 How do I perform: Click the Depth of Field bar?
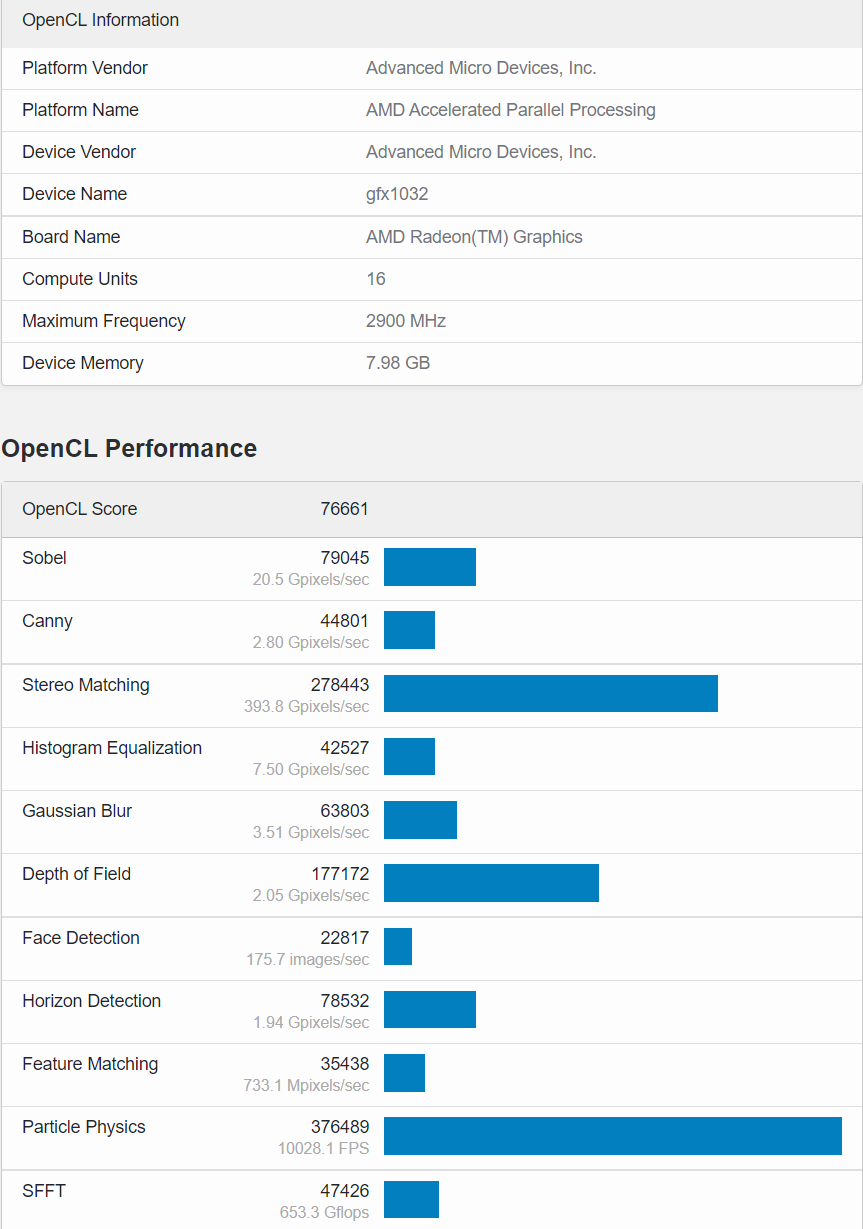(491, 883)
